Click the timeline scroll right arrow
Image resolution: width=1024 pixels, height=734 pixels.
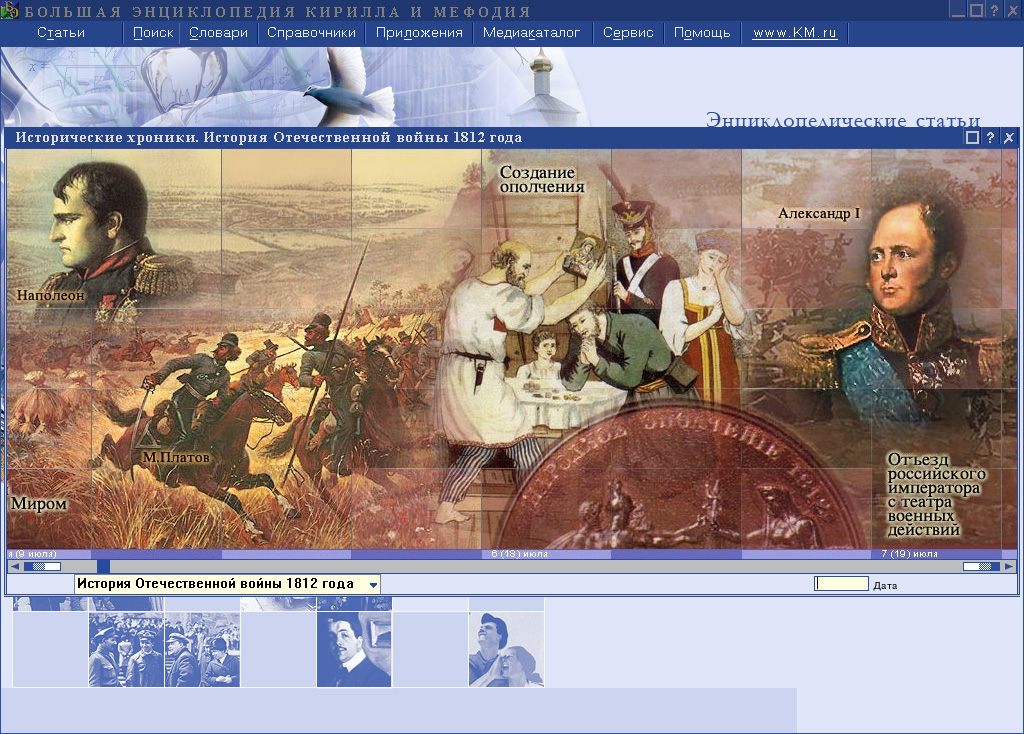[x=1009, y=566]
